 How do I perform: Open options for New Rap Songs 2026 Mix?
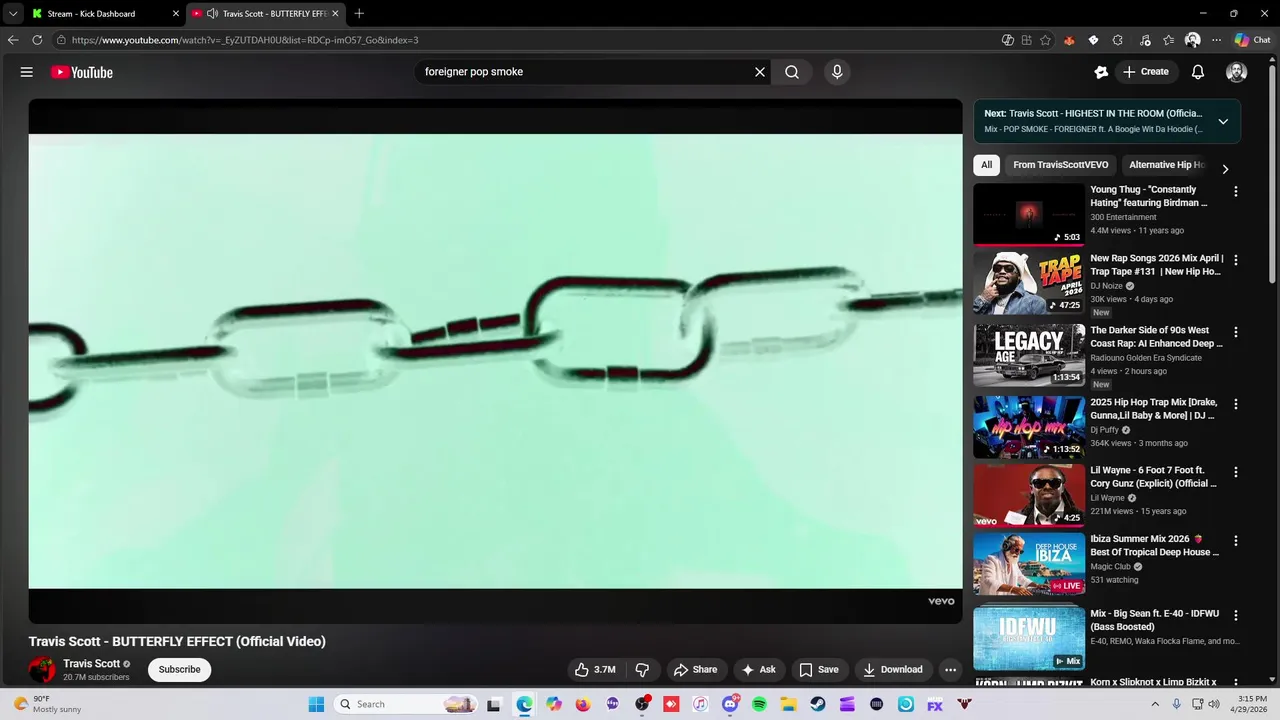point(1235,260)
